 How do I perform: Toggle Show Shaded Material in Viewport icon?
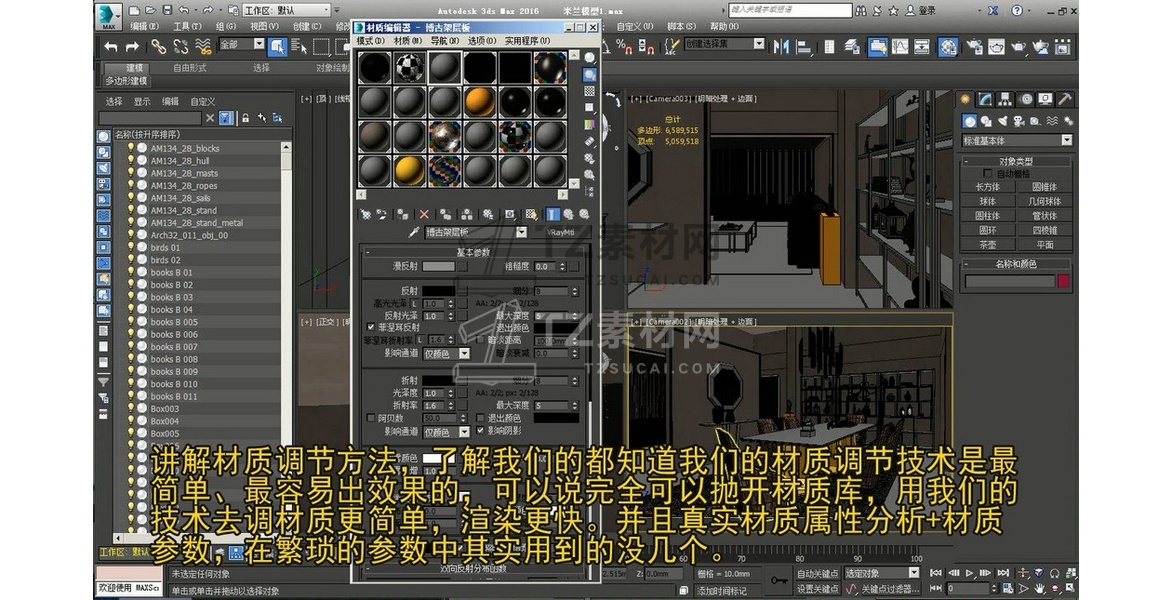531,214
